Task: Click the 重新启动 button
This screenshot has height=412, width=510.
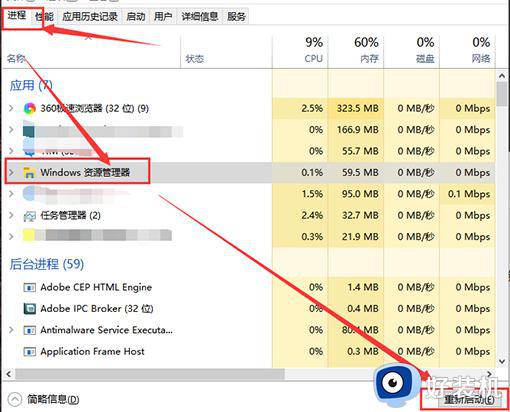Action: point(468,399)
